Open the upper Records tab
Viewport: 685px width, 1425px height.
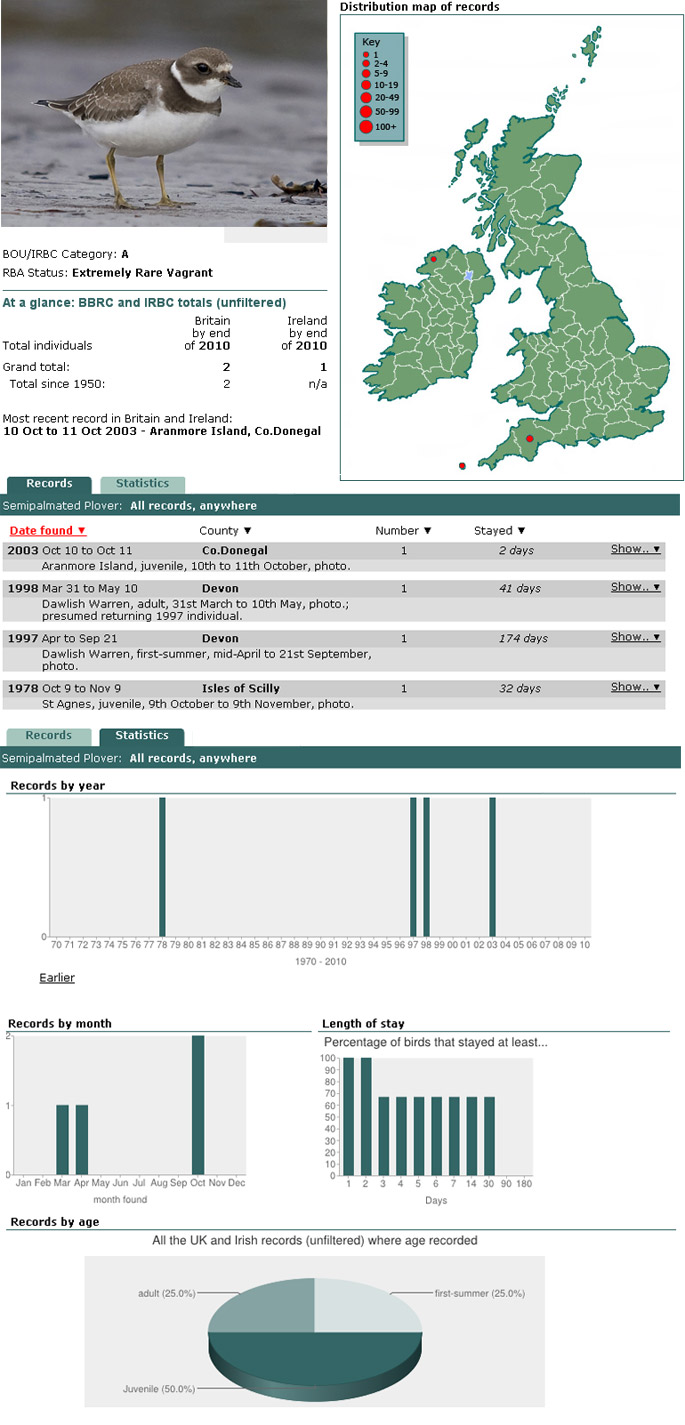pyautogui.click(x=49, y=484)
